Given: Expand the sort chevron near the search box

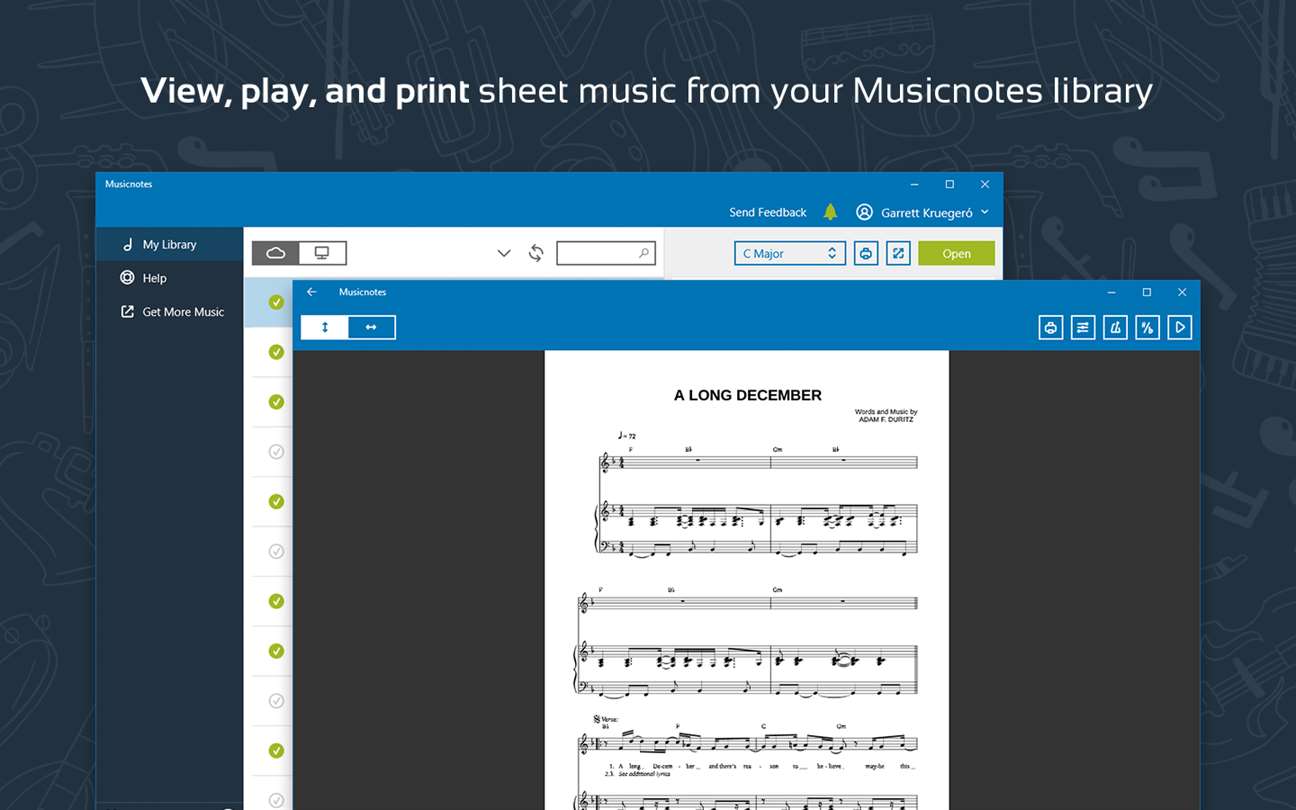Looking at the screenshot, I should tap(504, 254).
